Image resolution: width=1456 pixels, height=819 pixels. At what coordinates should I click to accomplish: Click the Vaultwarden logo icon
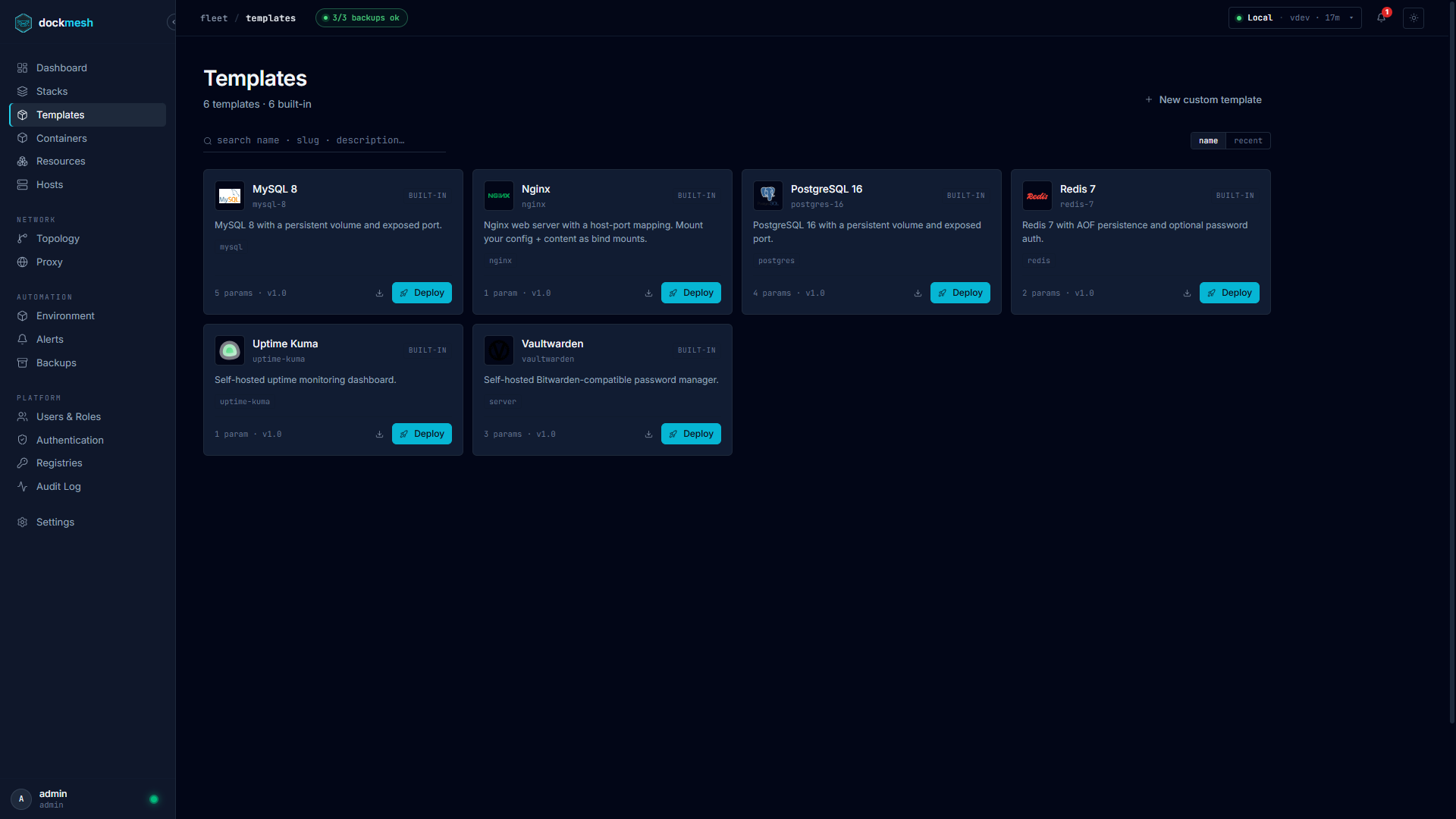coord(499,351)
